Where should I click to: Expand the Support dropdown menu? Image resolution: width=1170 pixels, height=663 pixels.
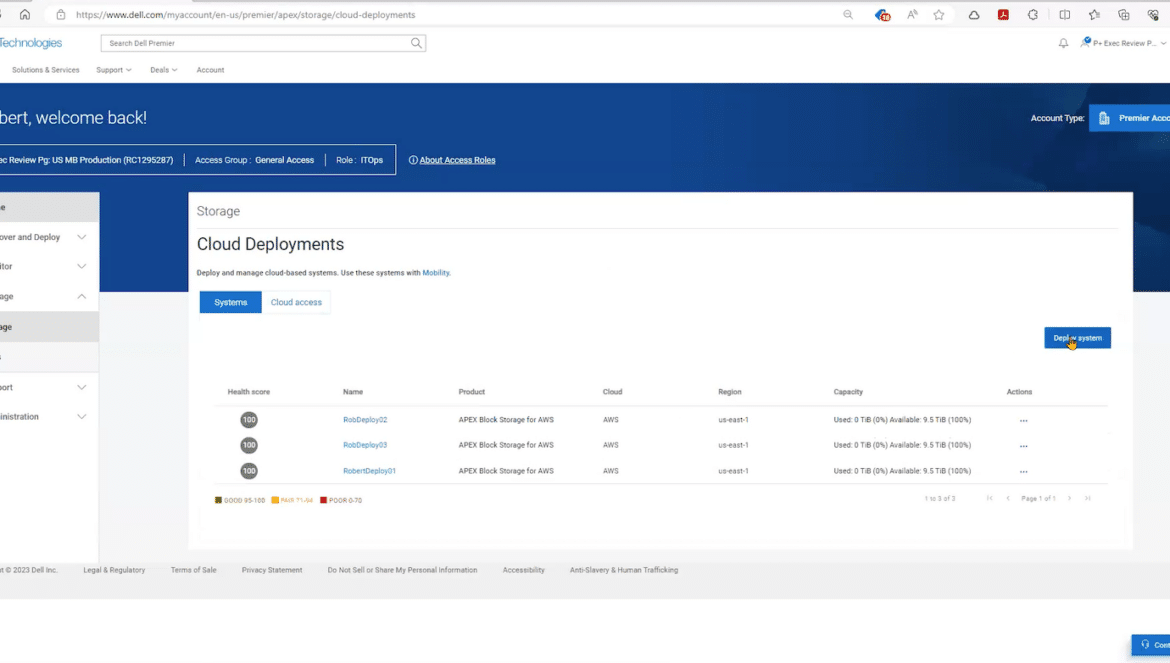pyautogui.click(x=113, y=70)
